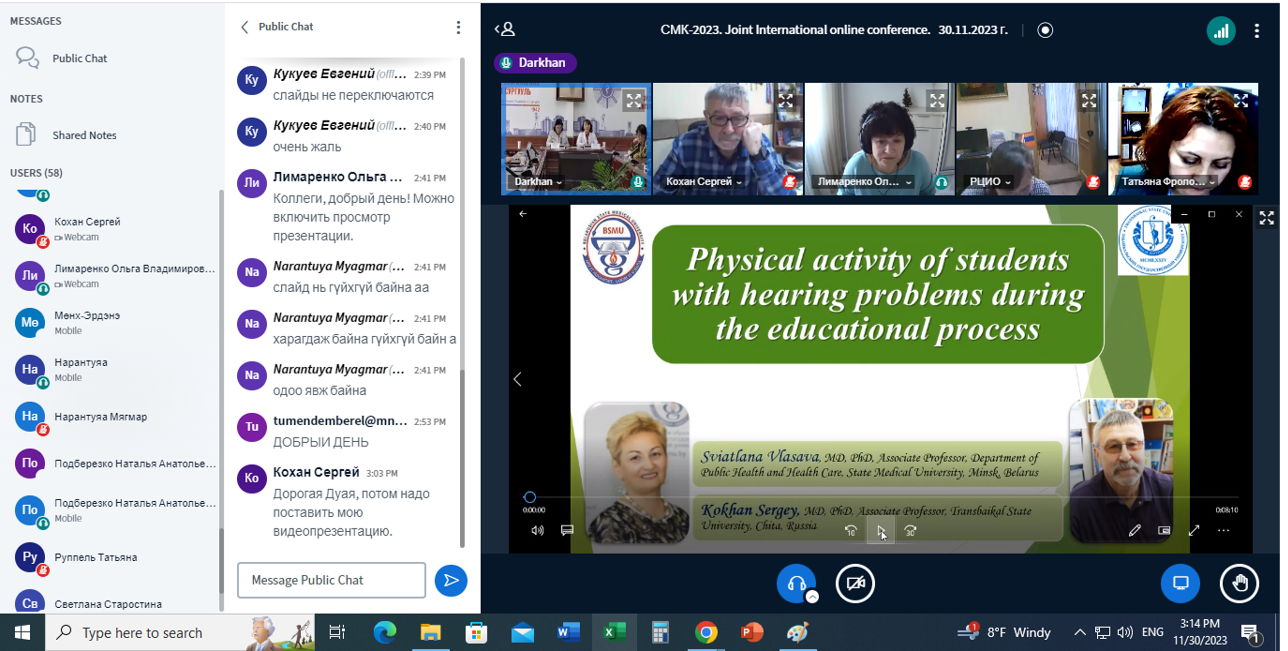Play the presentation video
Image resolution: width=1288 pixels, height=651 pixels.
tap(881, 532)
